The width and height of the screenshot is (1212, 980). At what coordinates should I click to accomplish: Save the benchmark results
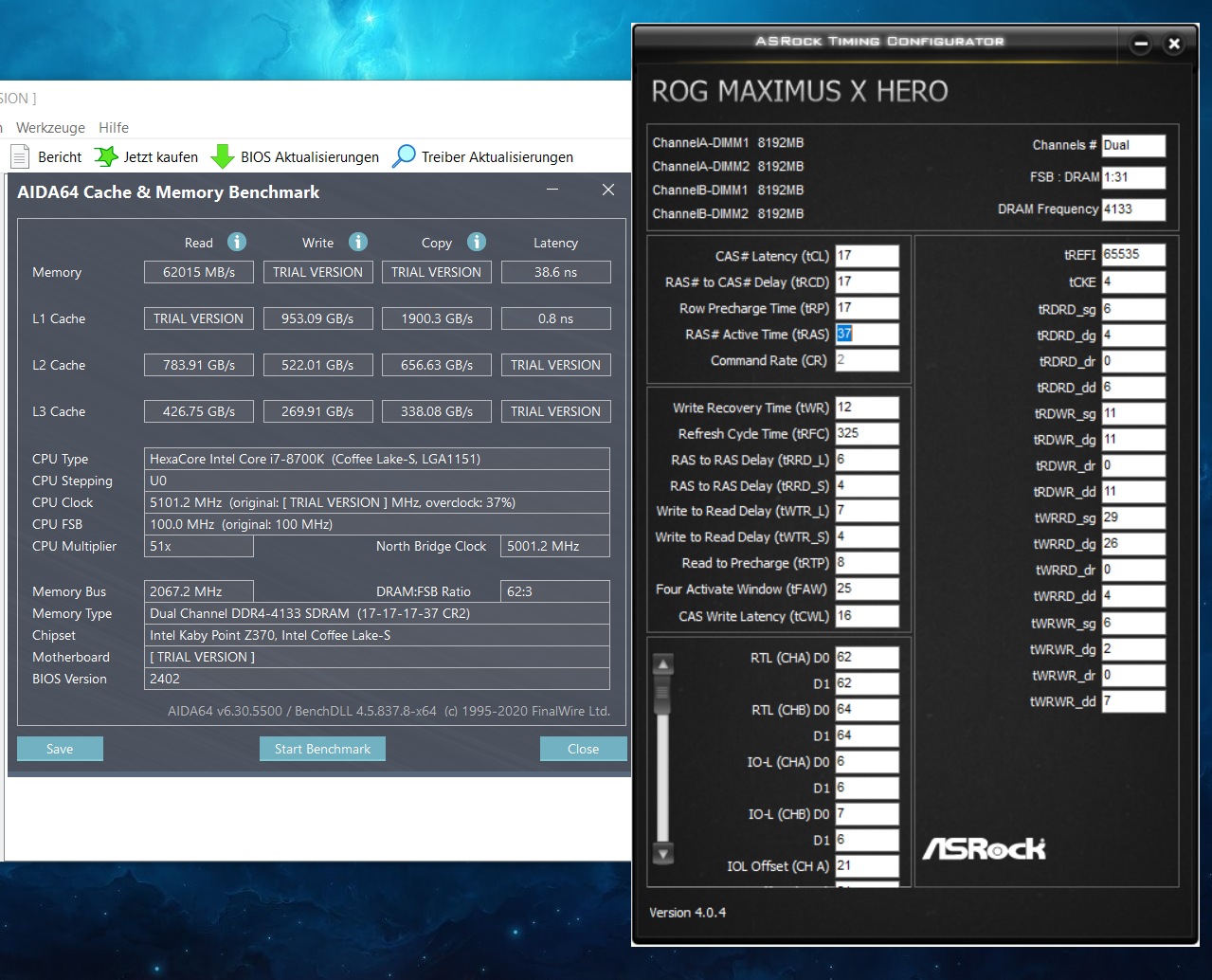[60, 749]
